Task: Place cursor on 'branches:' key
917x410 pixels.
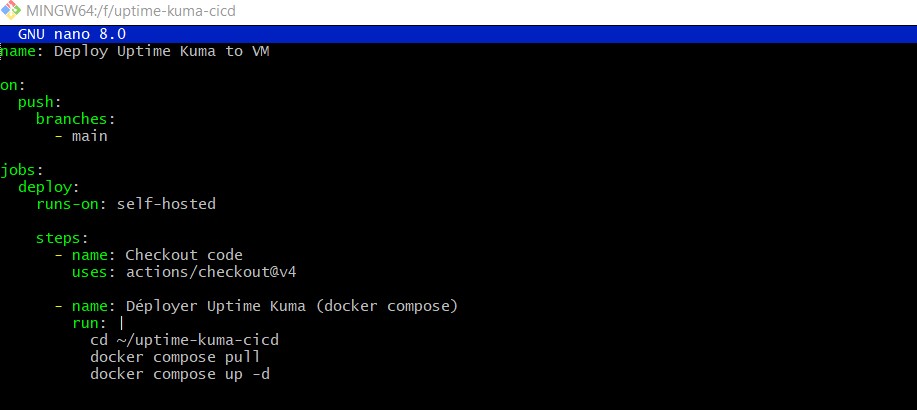Action: [x=76, y=119]
